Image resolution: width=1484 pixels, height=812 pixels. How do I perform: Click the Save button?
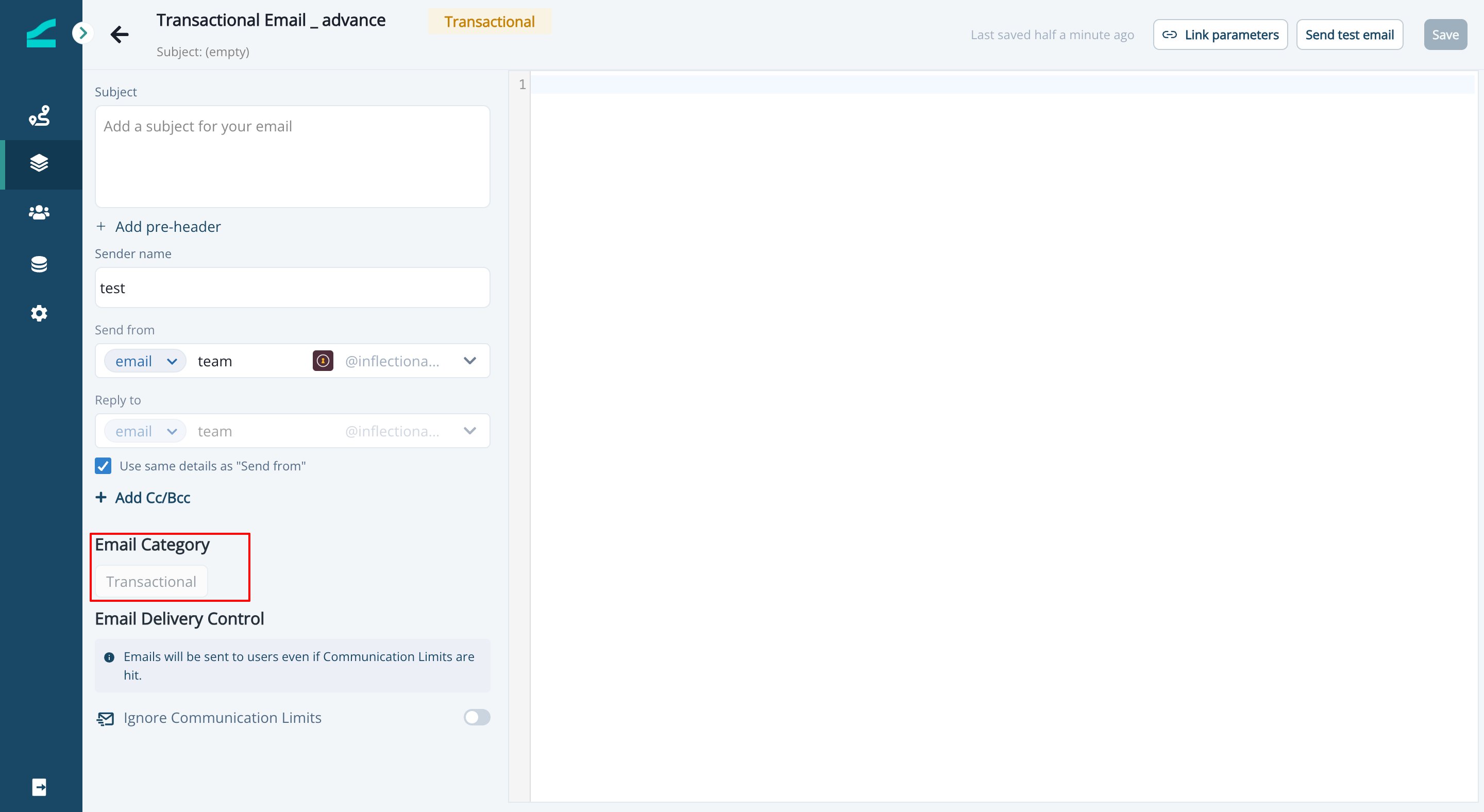coord(1445,35)
